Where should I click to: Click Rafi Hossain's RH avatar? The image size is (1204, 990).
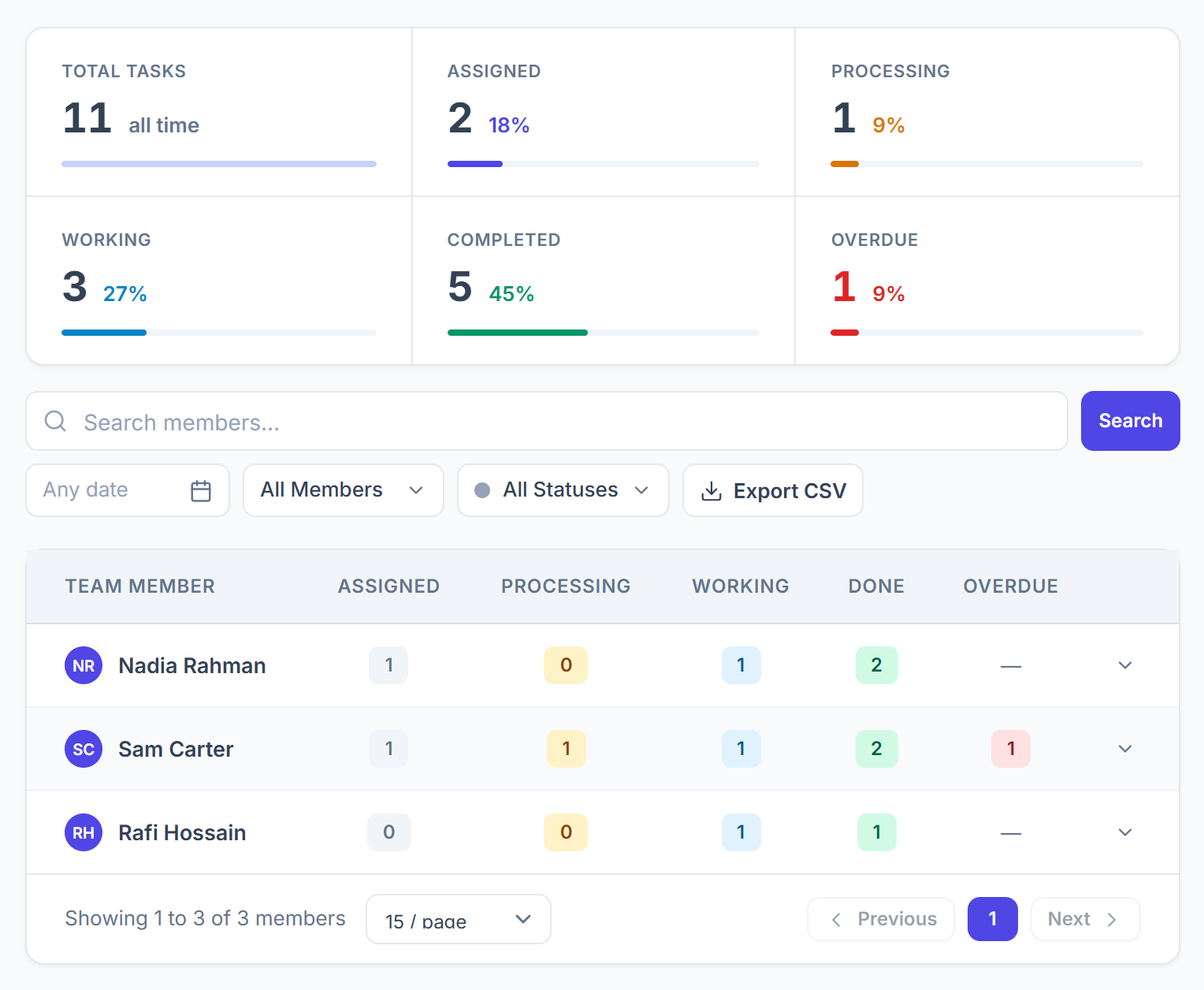84,832
